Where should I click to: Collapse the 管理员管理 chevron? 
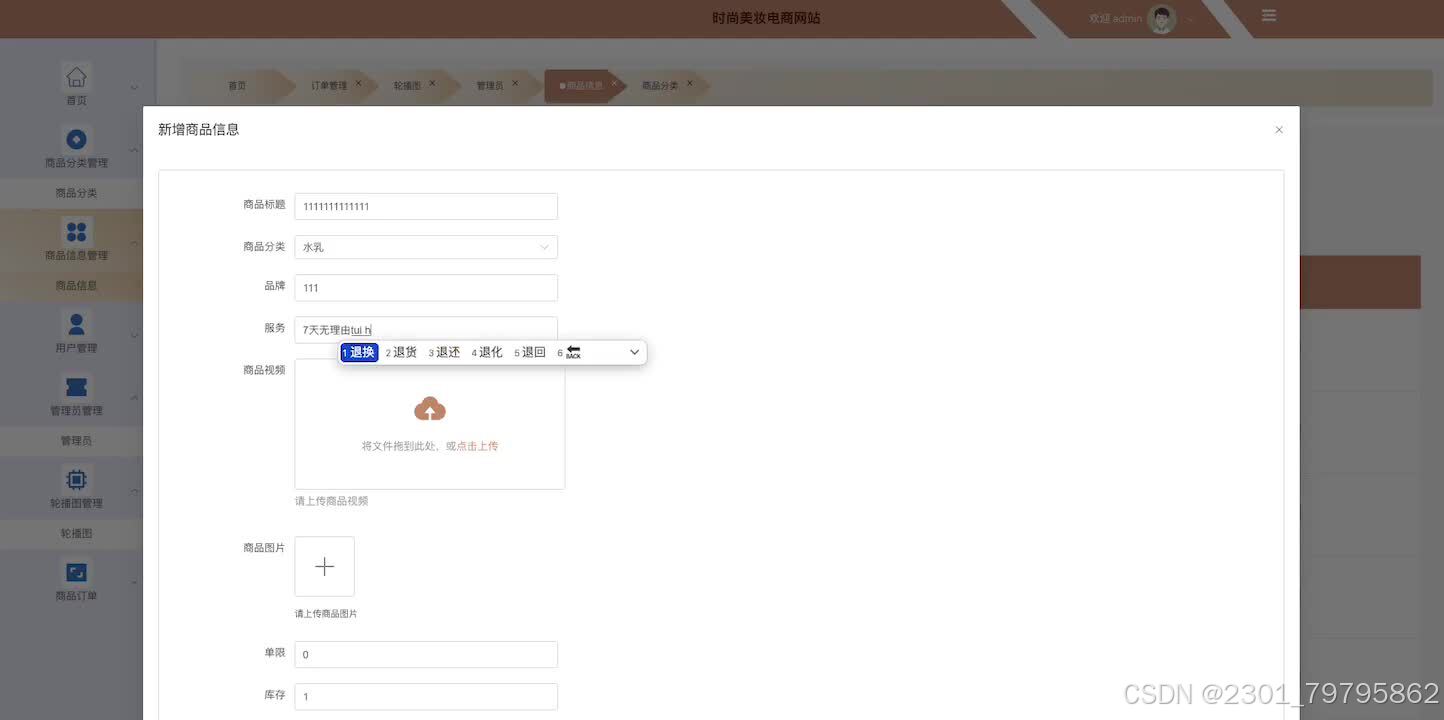(134, 397)
